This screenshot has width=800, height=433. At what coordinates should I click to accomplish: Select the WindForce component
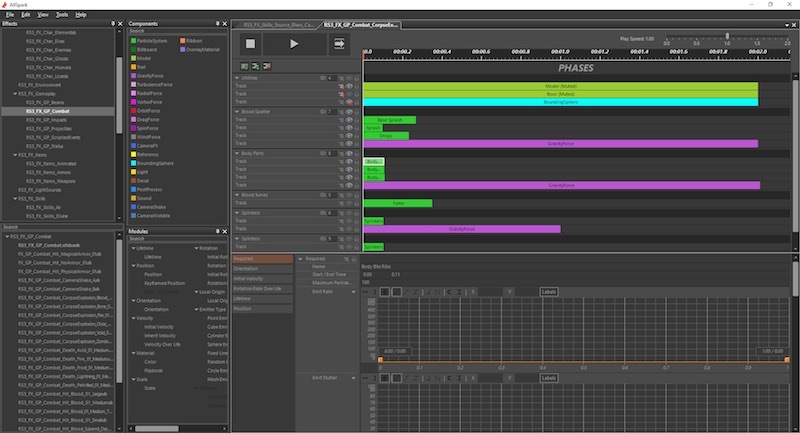[x=146, y=137]
